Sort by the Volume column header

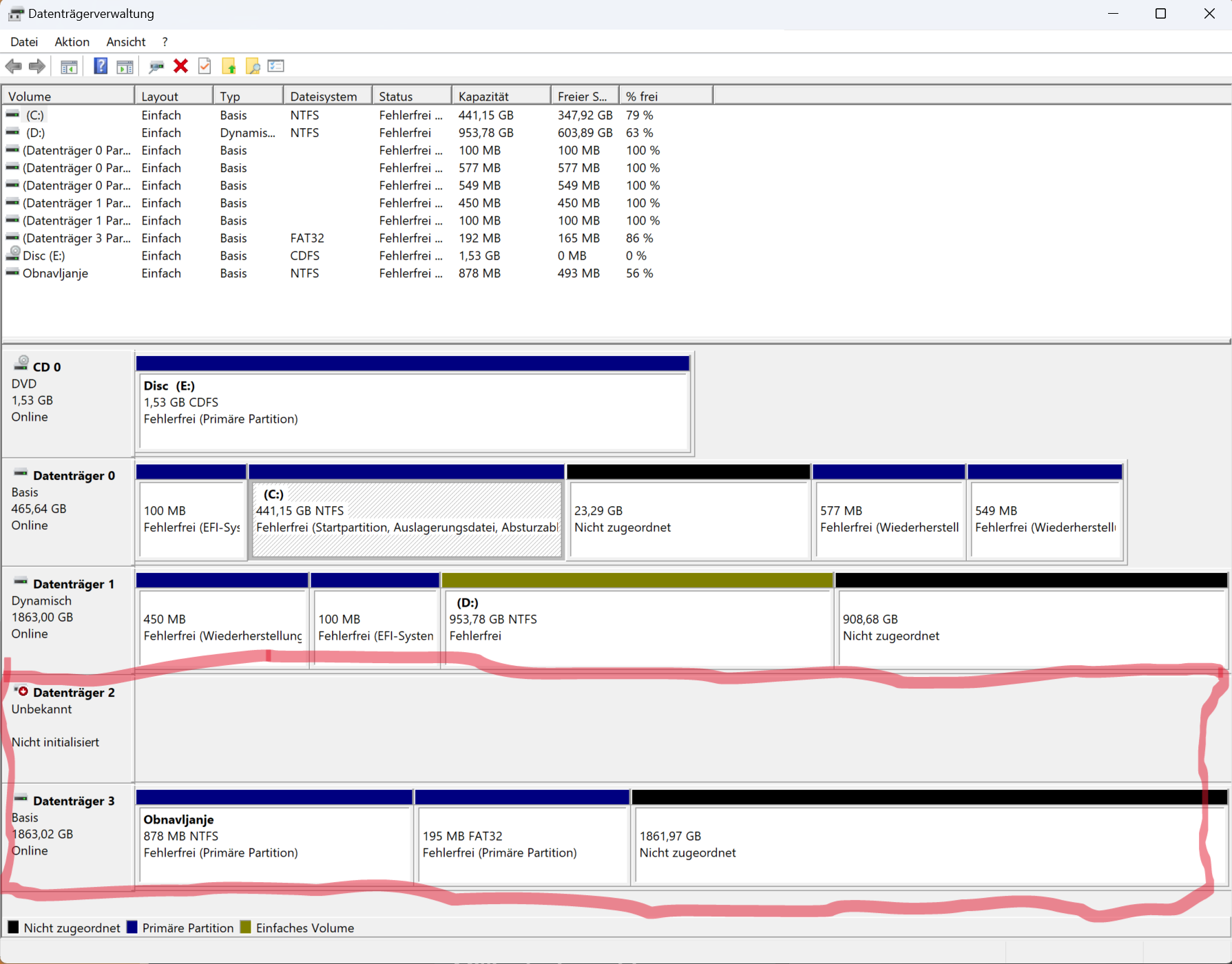[68, 96]
